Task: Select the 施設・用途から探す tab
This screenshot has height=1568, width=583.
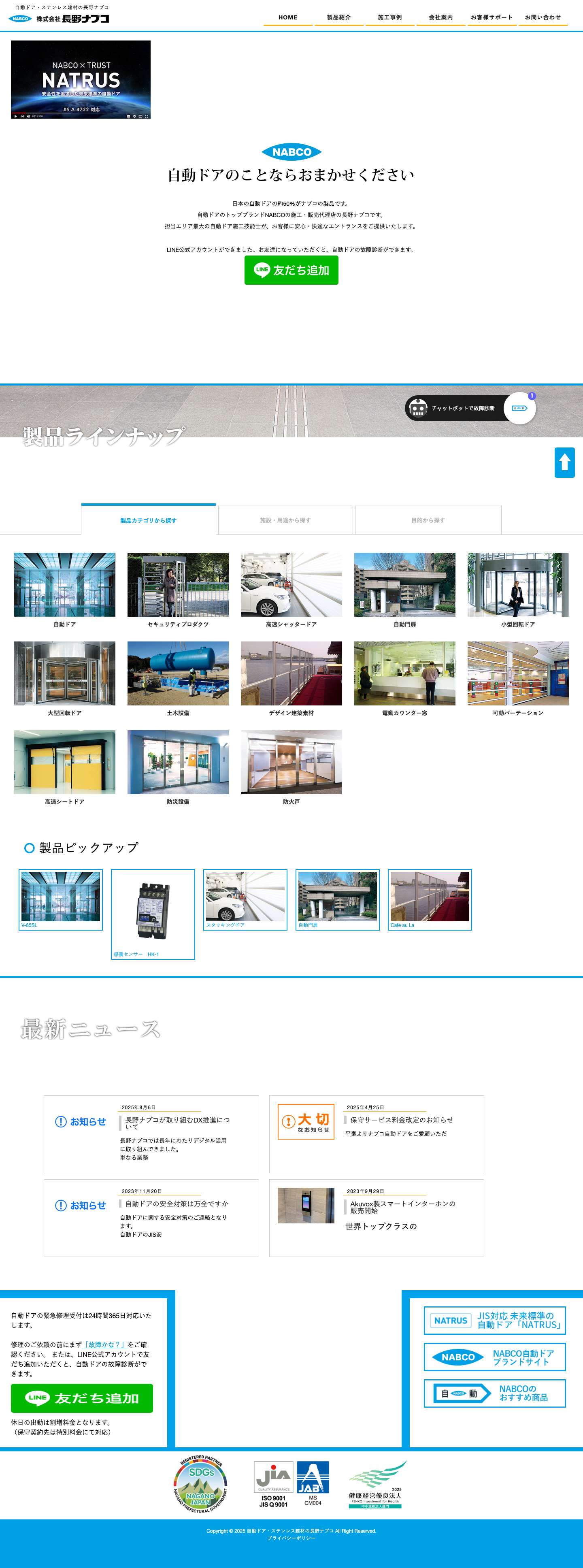Action: (285, 520)
